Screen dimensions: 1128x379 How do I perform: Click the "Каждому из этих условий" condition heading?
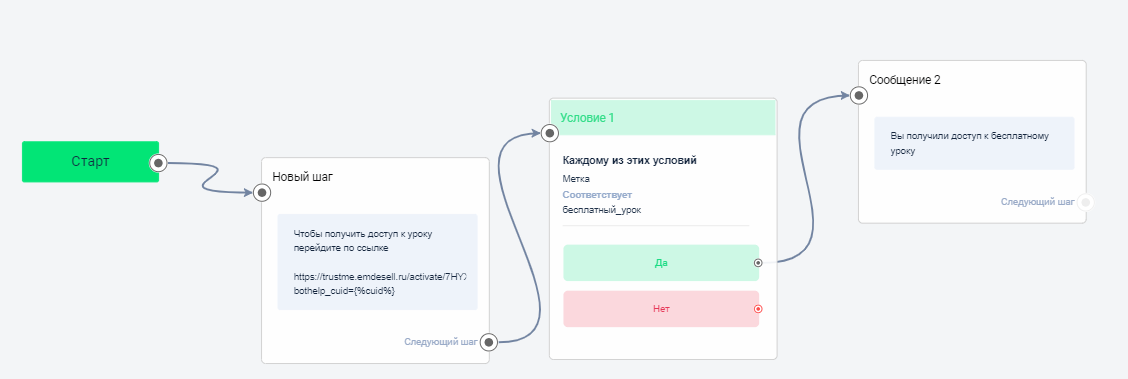coord(629,160)
